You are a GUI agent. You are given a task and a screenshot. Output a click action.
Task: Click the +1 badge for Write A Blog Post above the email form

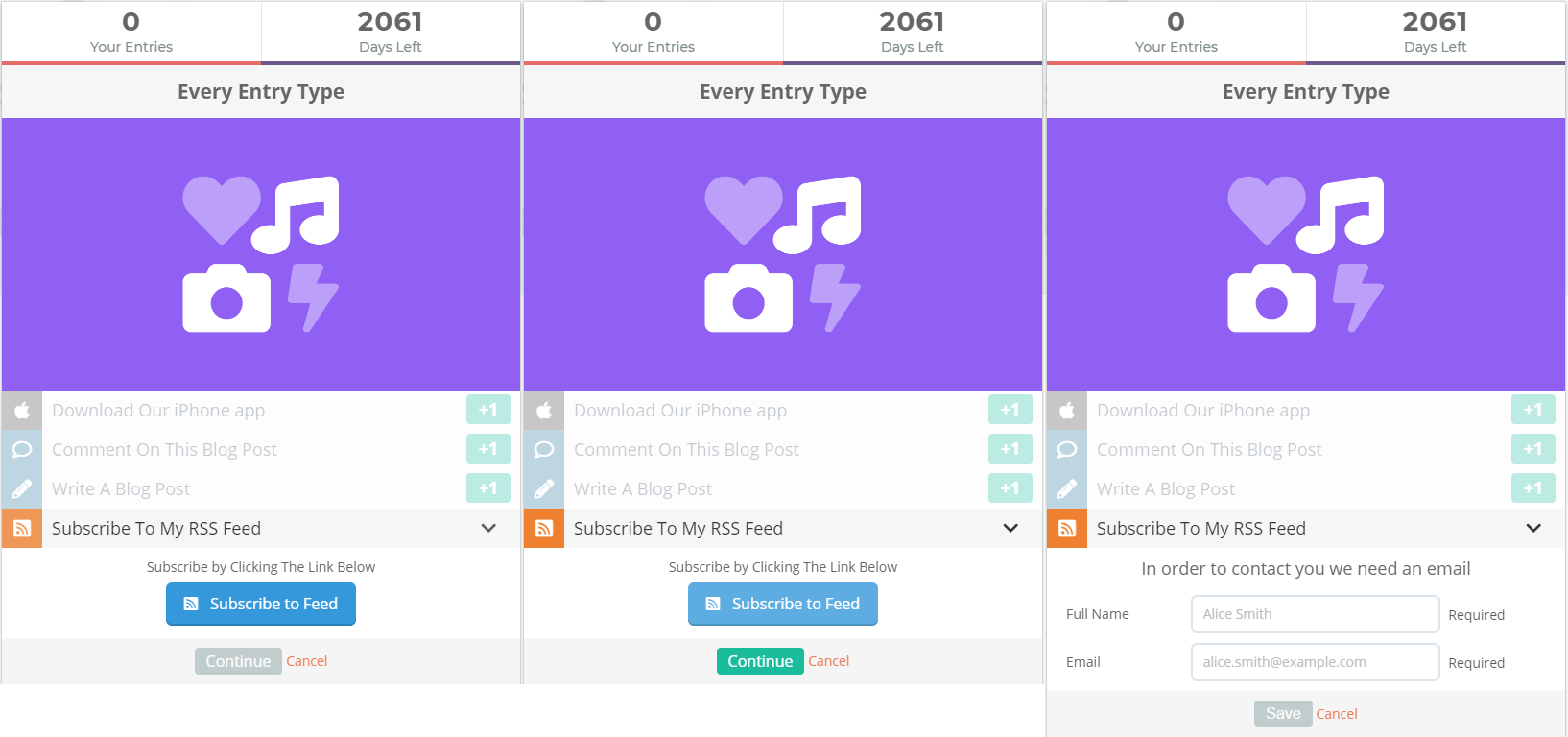coord(1532,488)
